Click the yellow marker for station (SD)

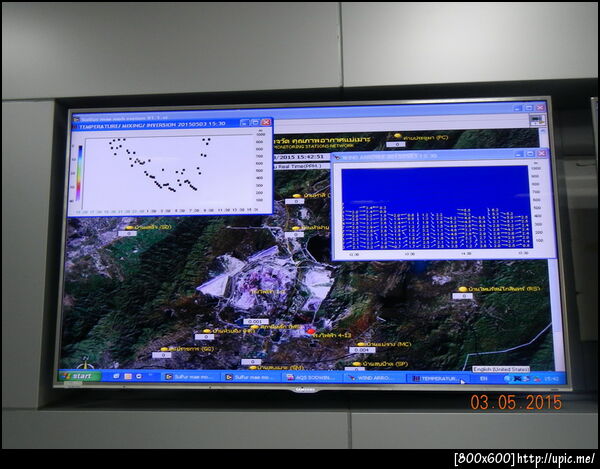[x=130, y=228]
